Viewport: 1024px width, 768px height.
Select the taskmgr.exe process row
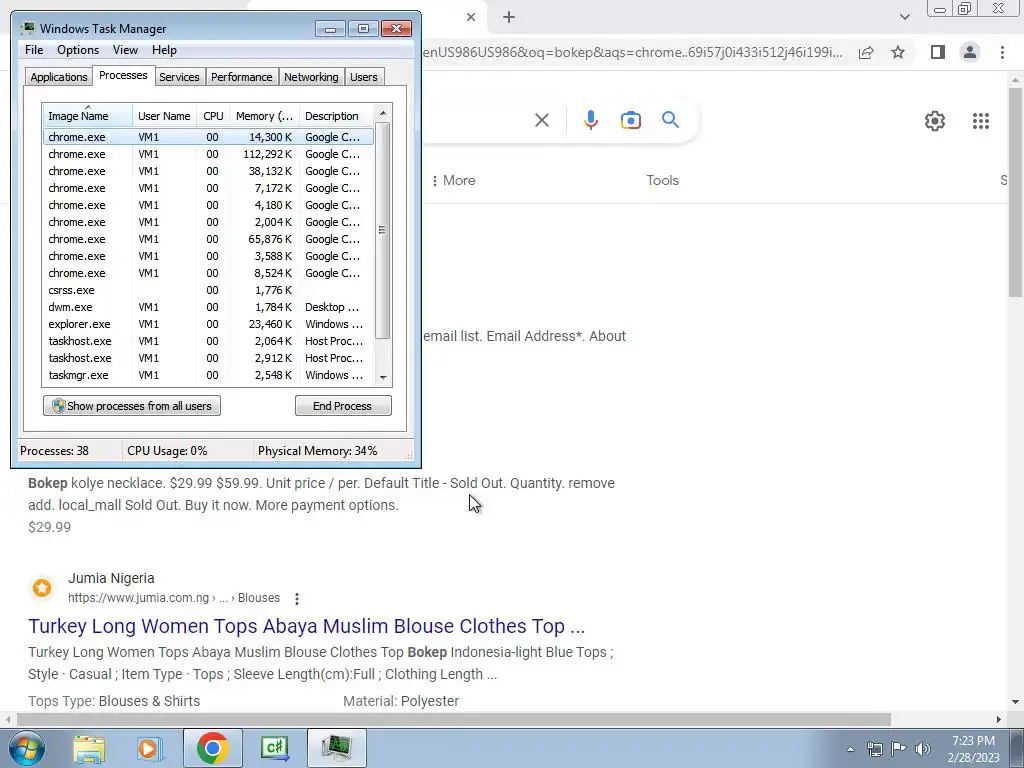208,375
